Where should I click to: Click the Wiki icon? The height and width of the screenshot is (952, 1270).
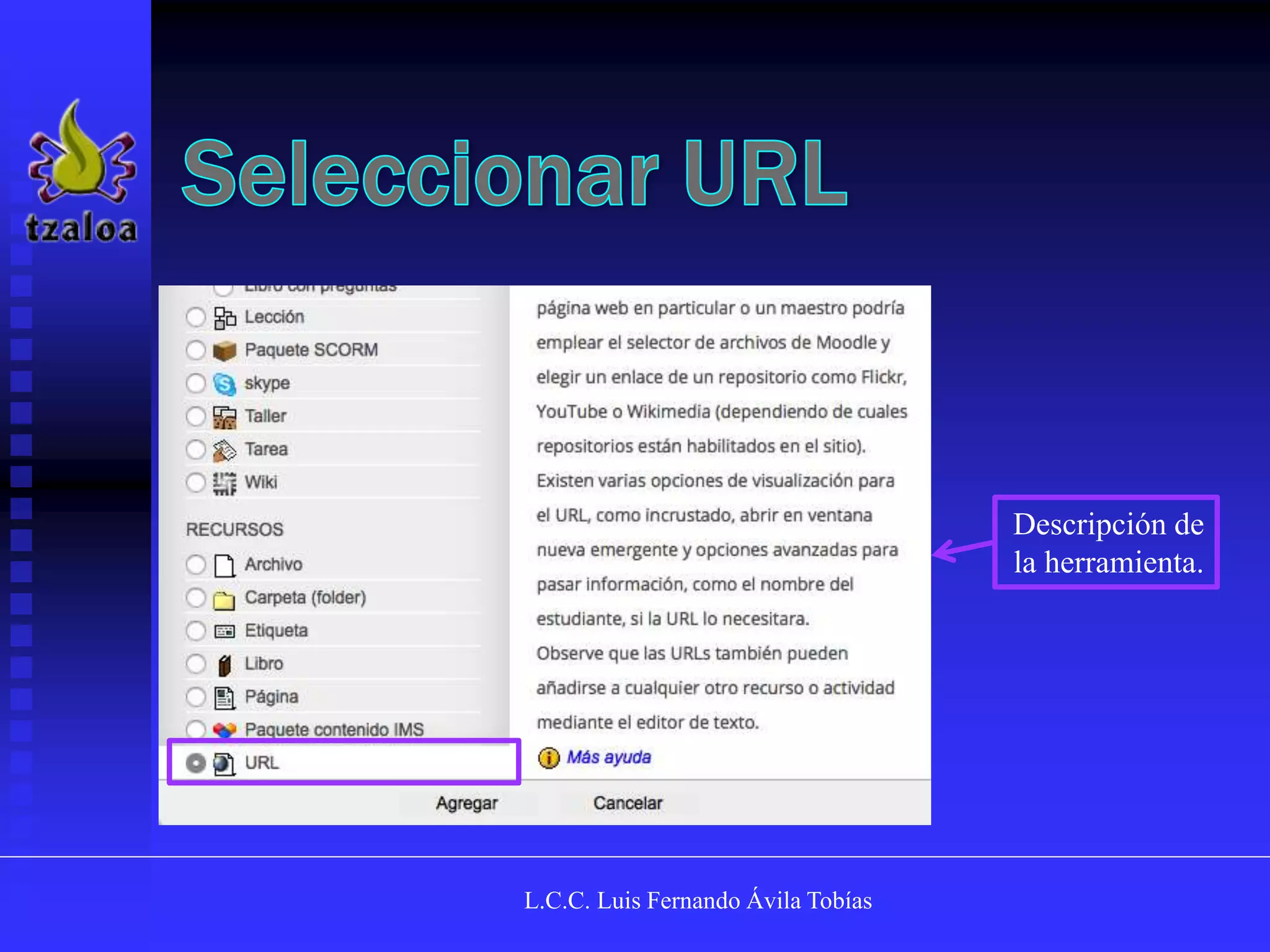(x=224, y=483)
